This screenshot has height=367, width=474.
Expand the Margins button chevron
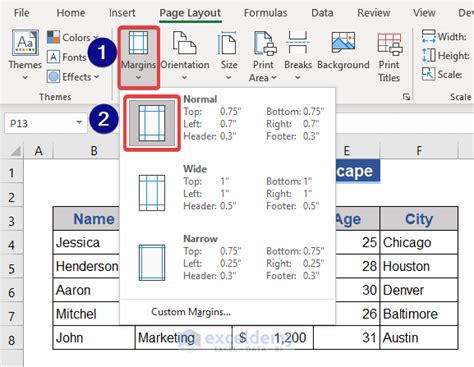click(138, 78)
